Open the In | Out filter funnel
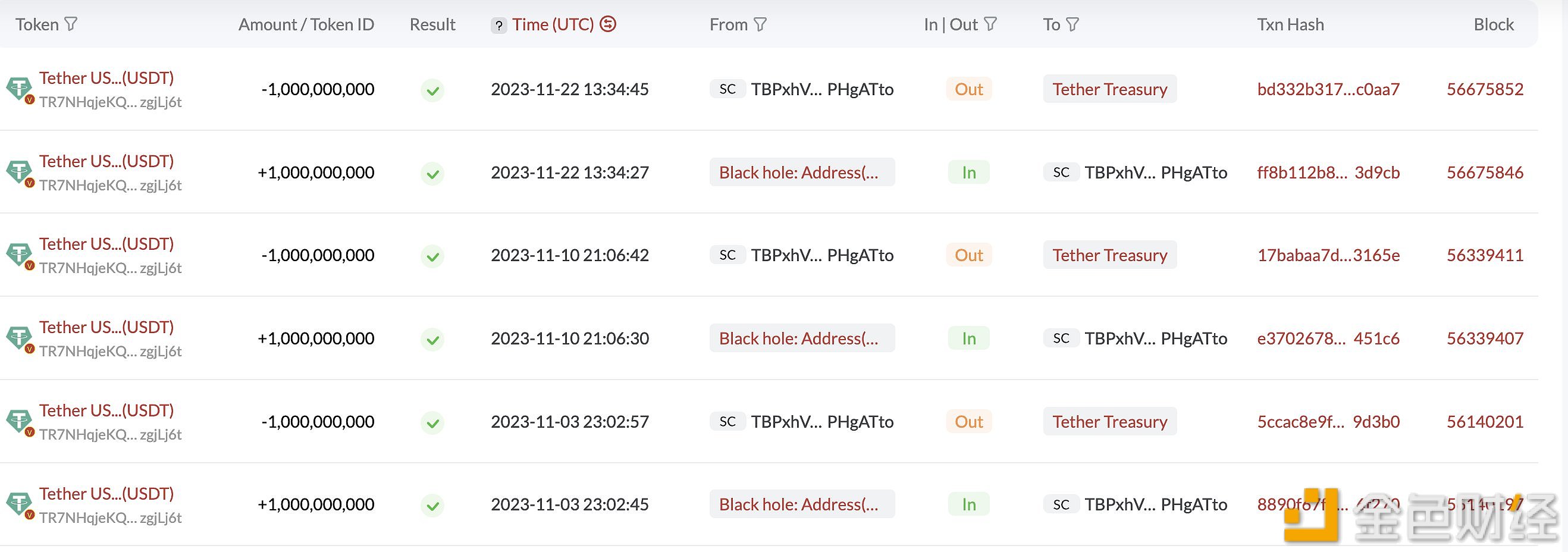The height and width of the screenshot is (552, 1568). pyautogui.click(x=990, y=24)
